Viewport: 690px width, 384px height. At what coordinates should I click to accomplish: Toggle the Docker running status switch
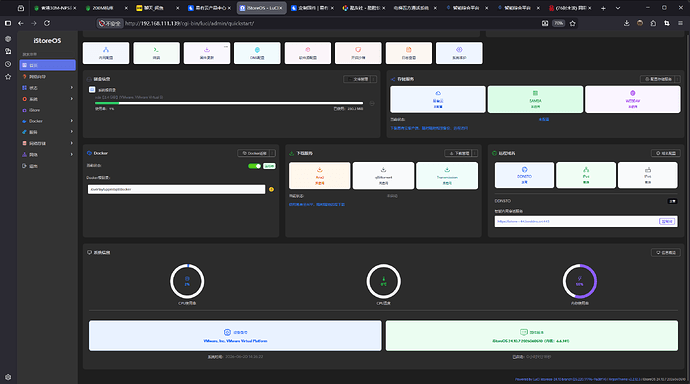pyautogui.click(x=254, y=166)
